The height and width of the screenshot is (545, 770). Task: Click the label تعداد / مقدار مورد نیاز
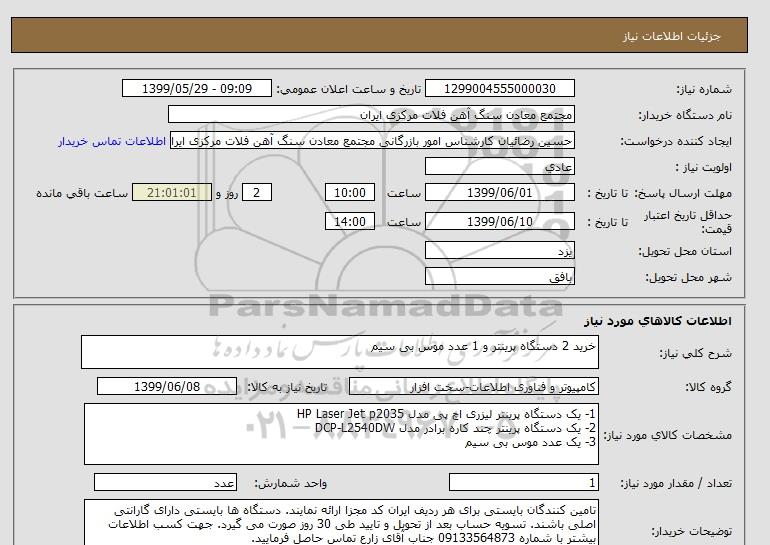pyautogui.click(x=676, y=484)
